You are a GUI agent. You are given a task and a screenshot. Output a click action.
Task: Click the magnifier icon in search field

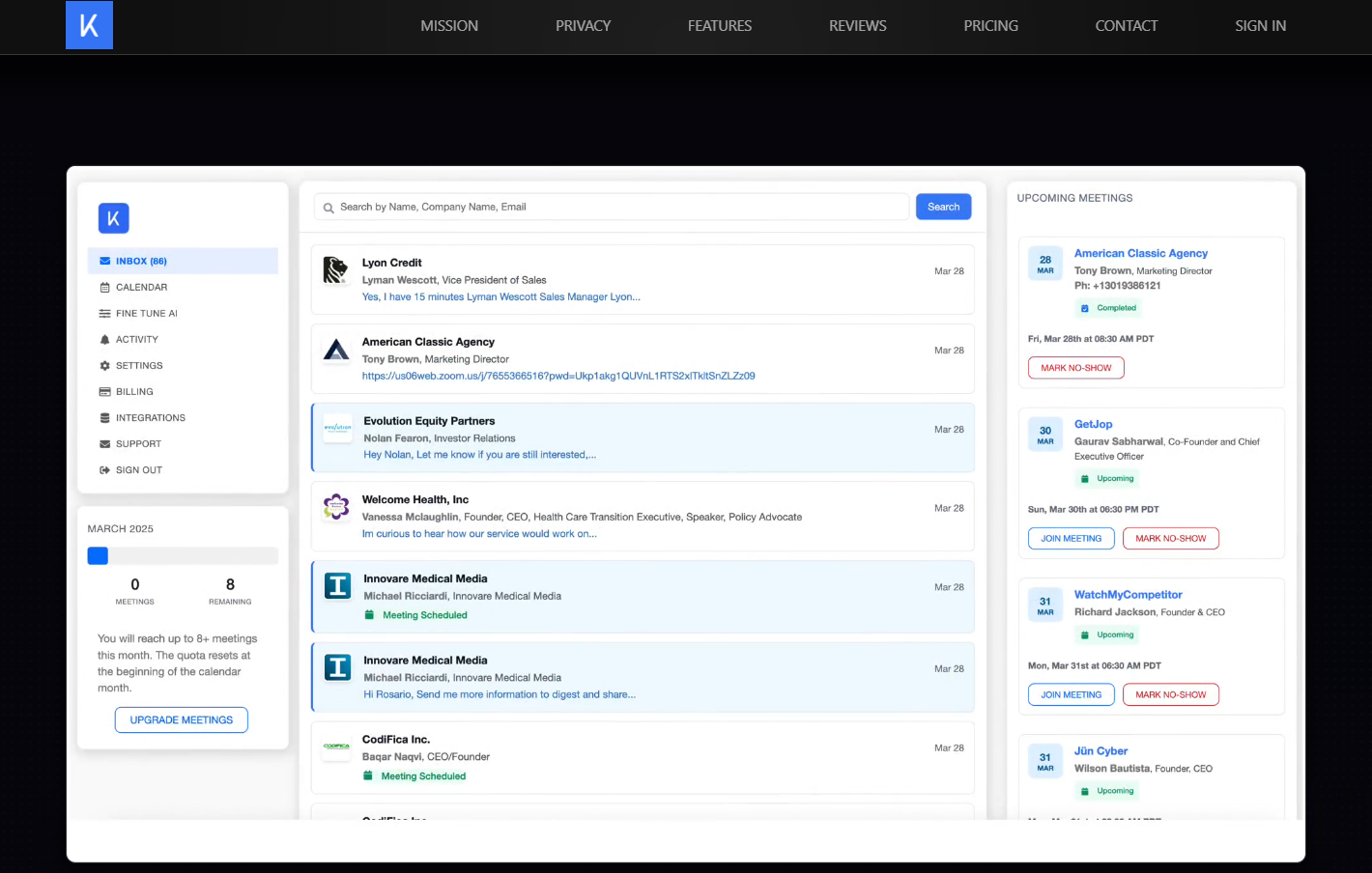(x=329, y=208)
